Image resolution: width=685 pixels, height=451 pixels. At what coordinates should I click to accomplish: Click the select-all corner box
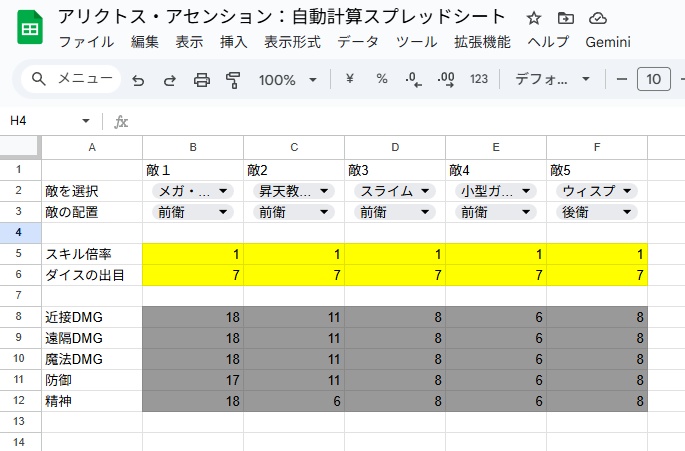(20, 147)
